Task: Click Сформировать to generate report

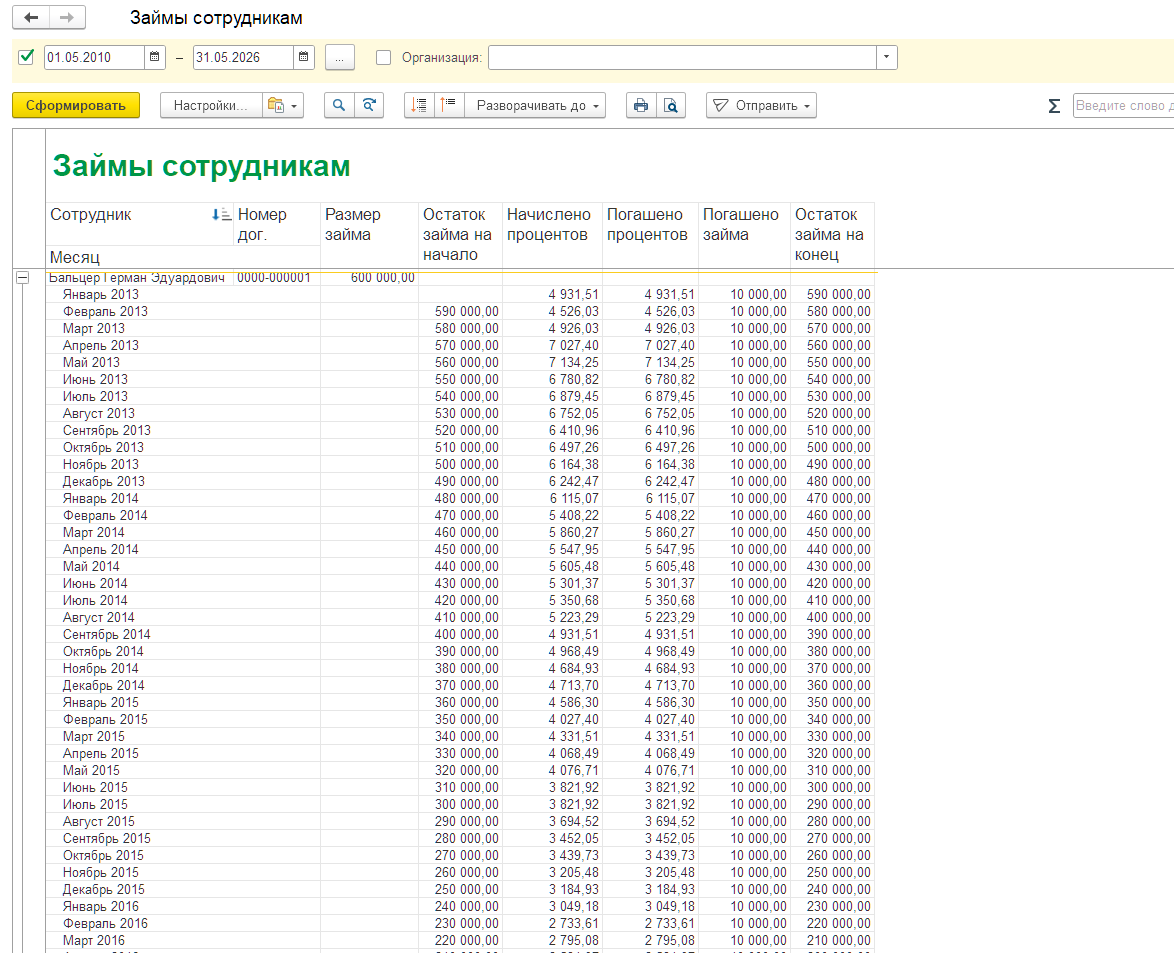Action: click(x=76, y=106)
